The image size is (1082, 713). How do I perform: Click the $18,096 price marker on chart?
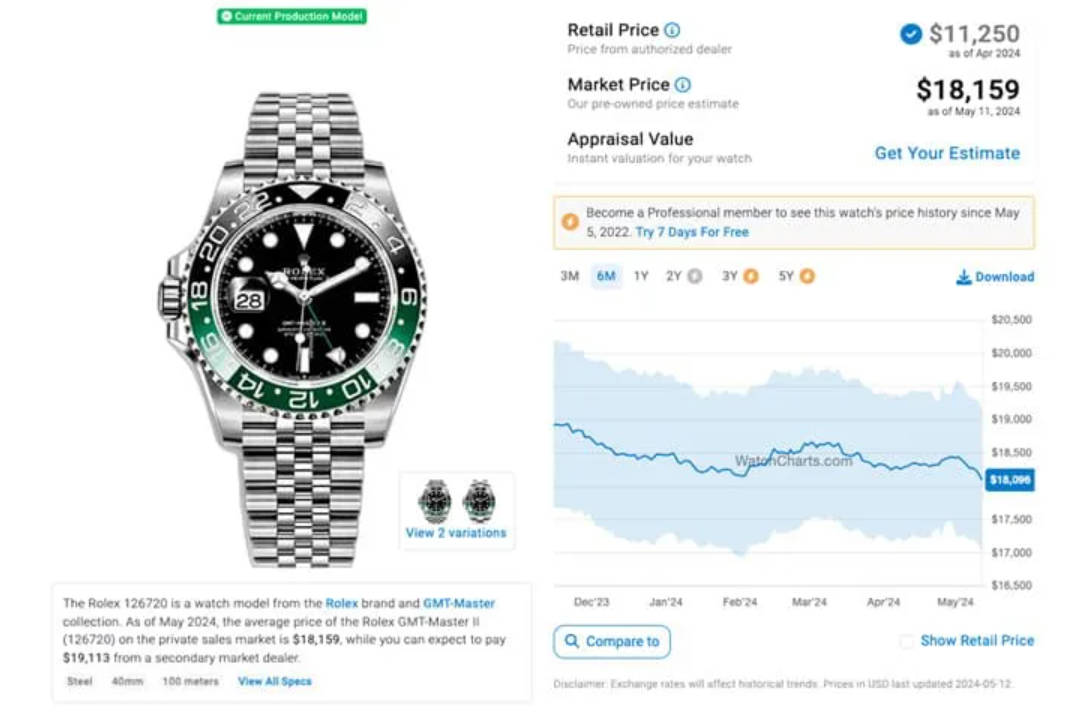[1010, 480]
